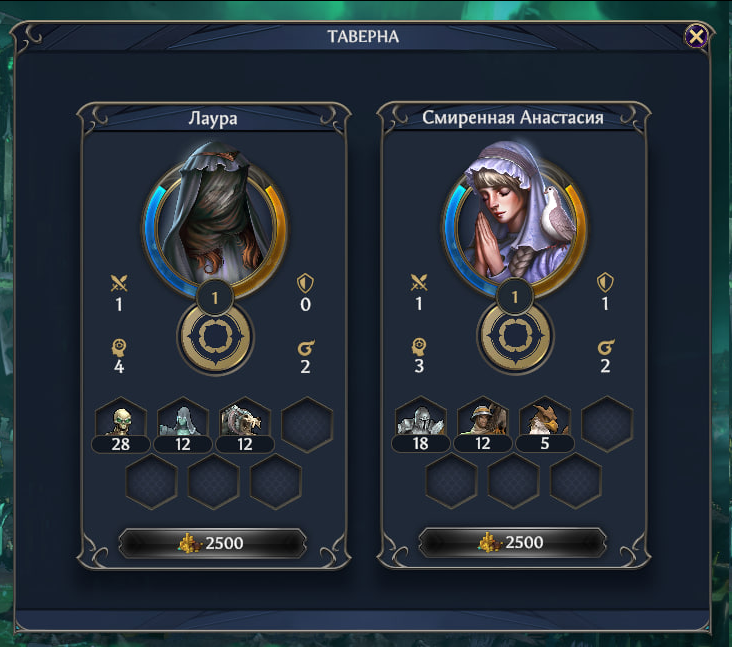Viewport: 732px width, 647px height.
Task: Click Лаура's golden specialty emblem
Action: pos(215,337)
